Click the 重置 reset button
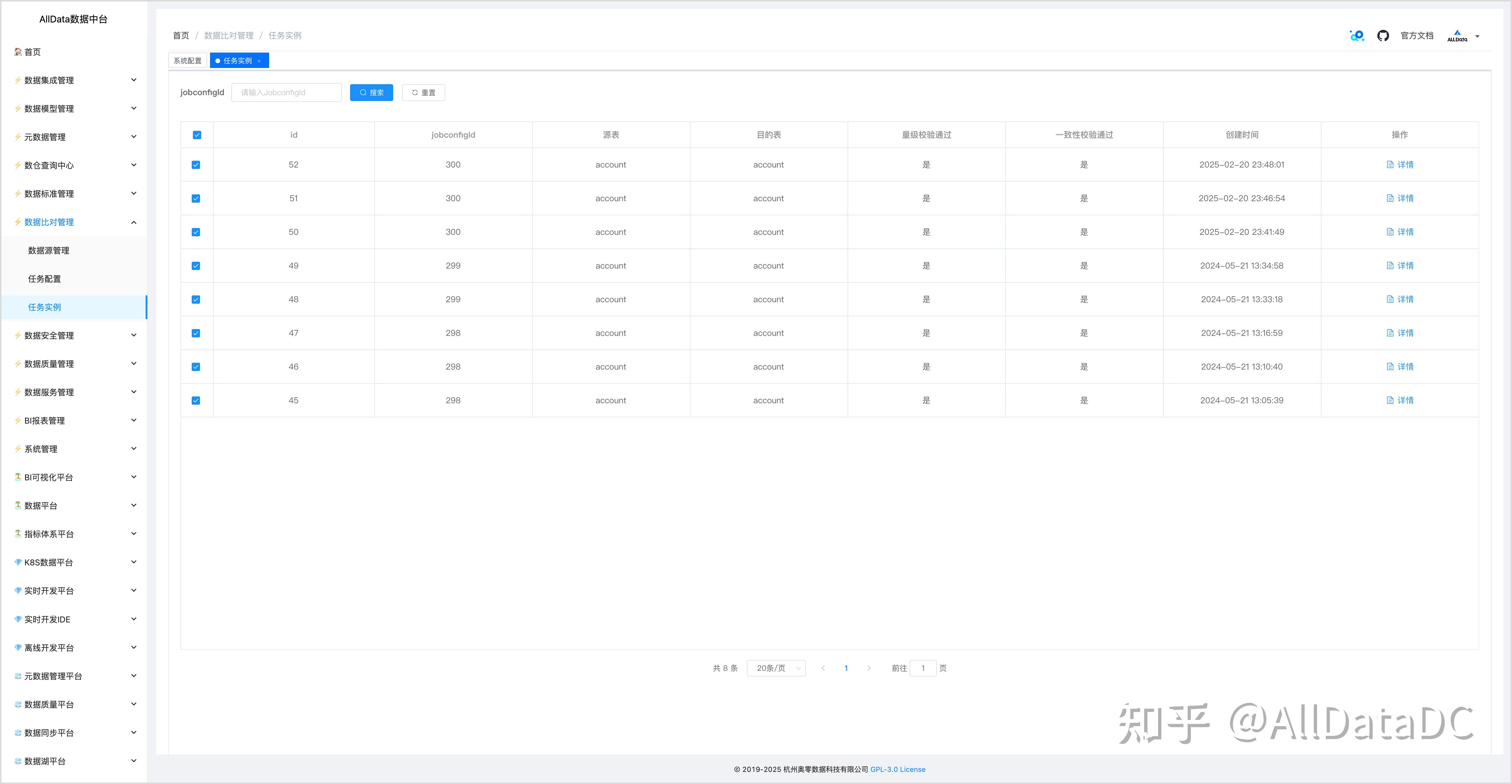Image resolution: width=1512 pixels, height=784 pixels. (423, 93)
